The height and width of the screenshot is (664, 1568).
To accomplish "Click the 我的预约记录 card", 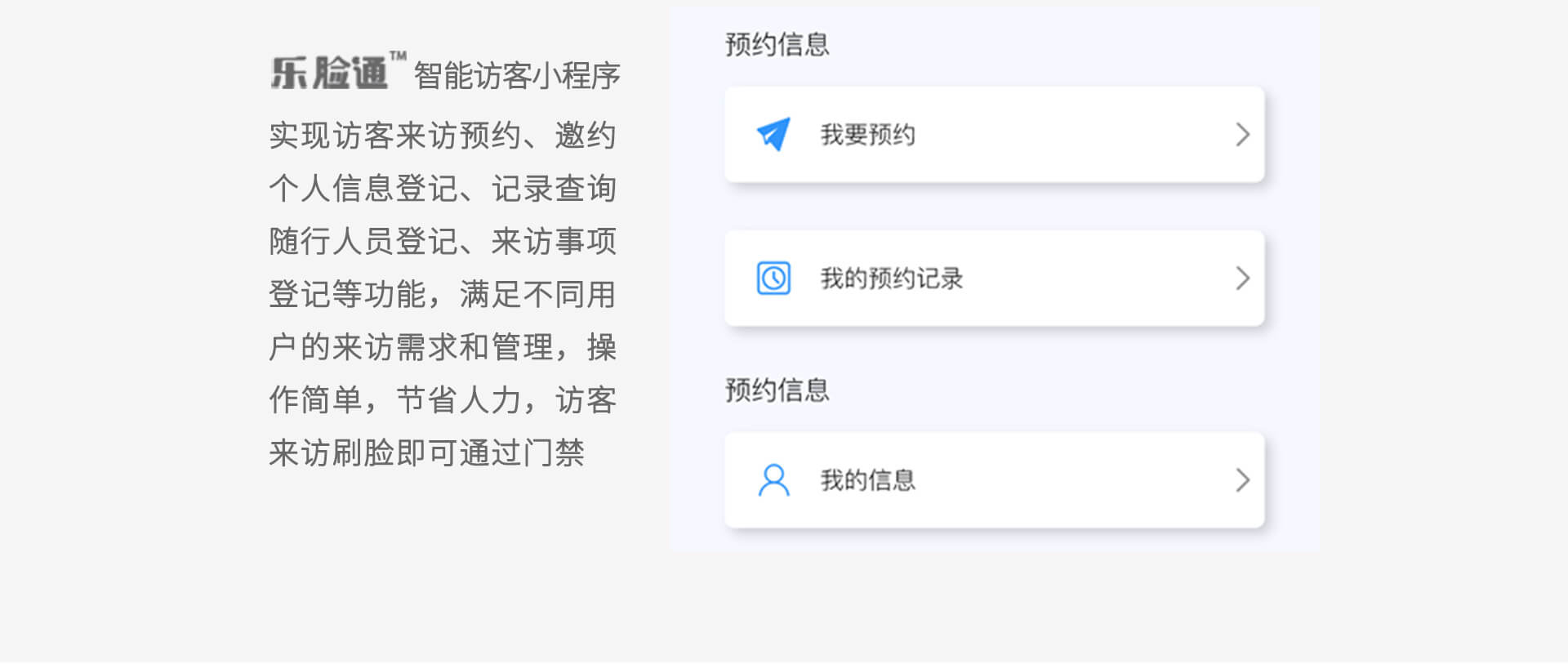I will [x=994, y=278].
